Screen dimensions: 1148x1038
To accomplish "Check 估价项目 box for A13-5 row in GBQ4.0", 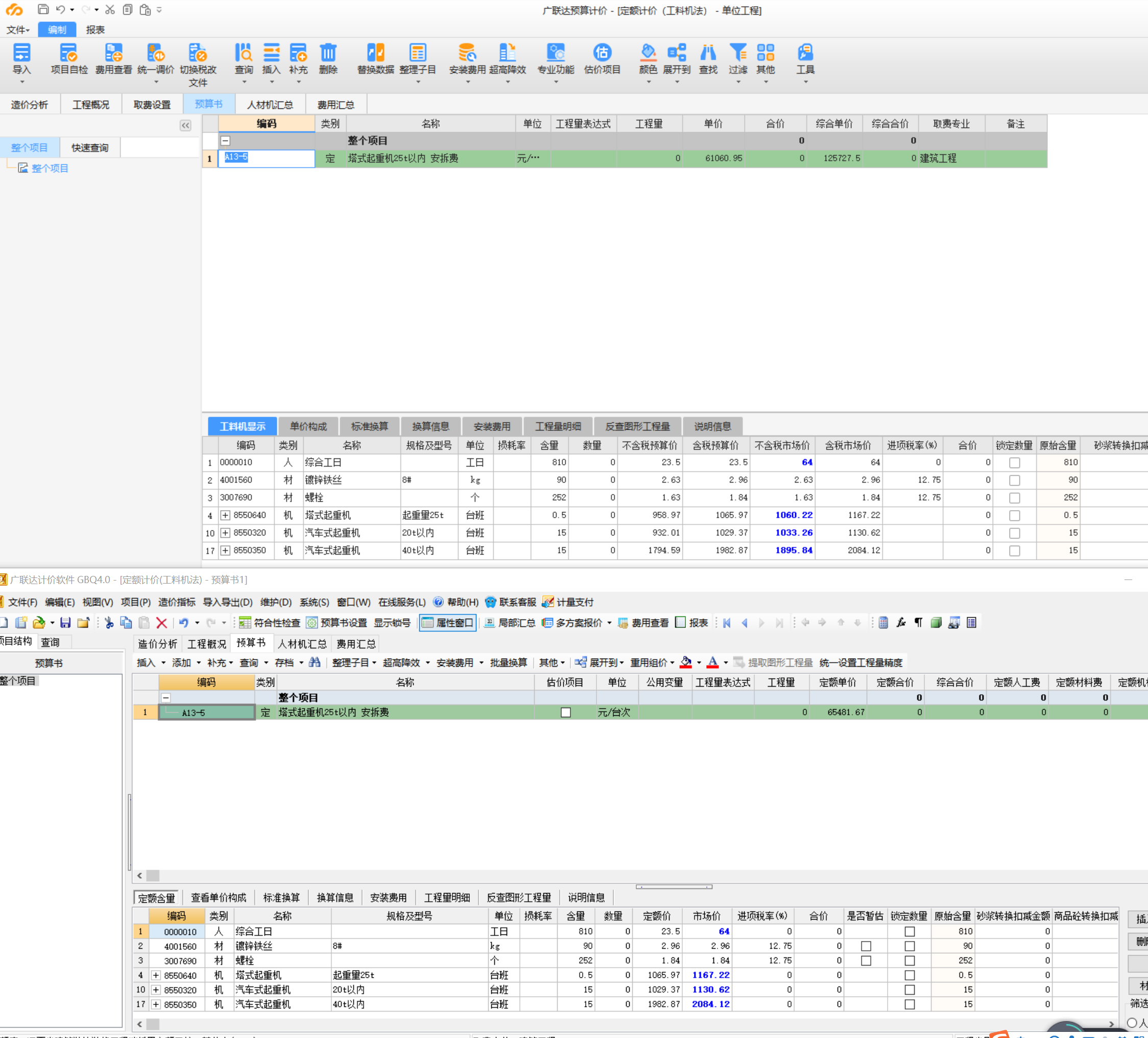I will [565, 712].
